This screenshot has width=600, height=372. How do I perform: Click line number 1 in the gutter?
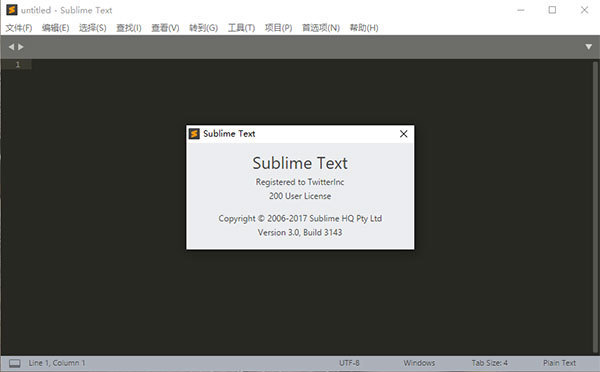pyautogui.click(x=18, y=64)
